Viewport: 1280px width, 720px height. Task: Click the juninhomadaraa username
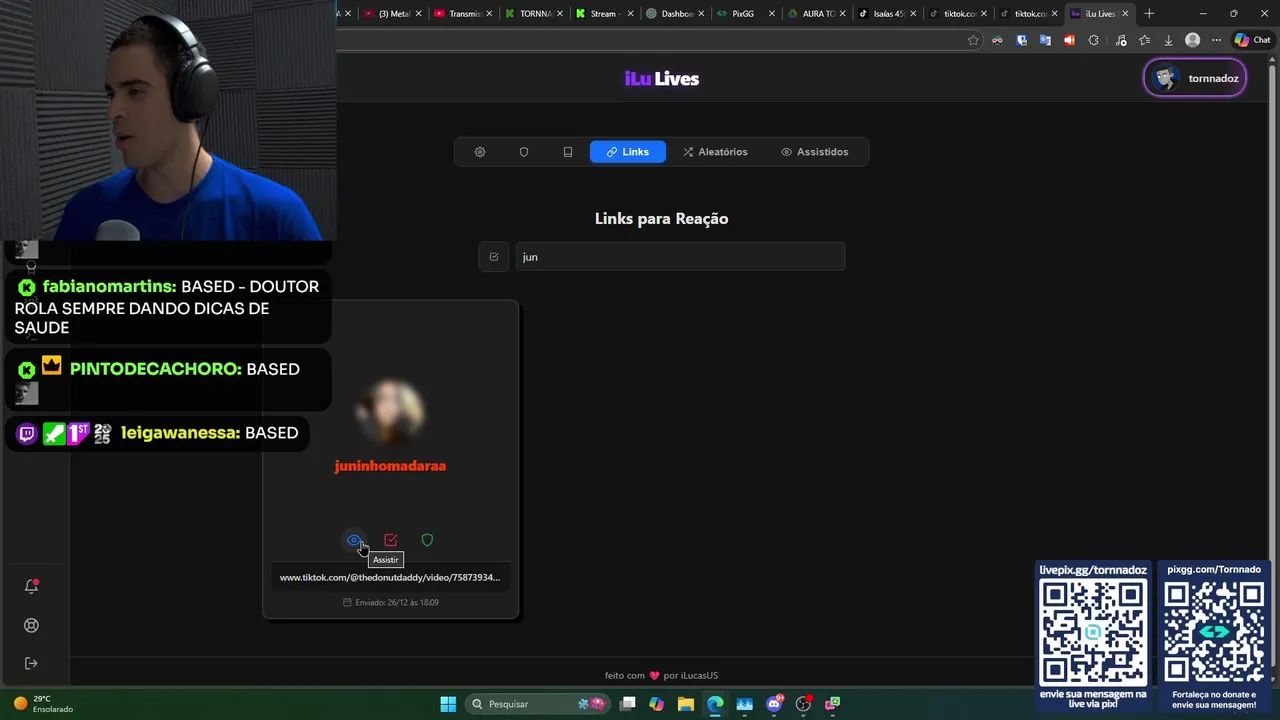[390, 466]
